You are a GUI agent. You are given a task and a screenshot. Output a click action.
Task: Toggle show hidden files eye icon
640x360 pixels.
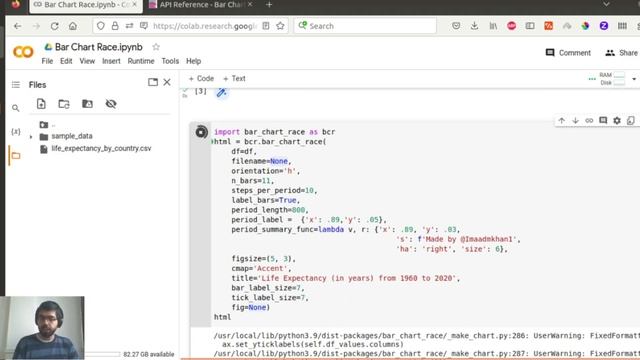tap(111, 104)
